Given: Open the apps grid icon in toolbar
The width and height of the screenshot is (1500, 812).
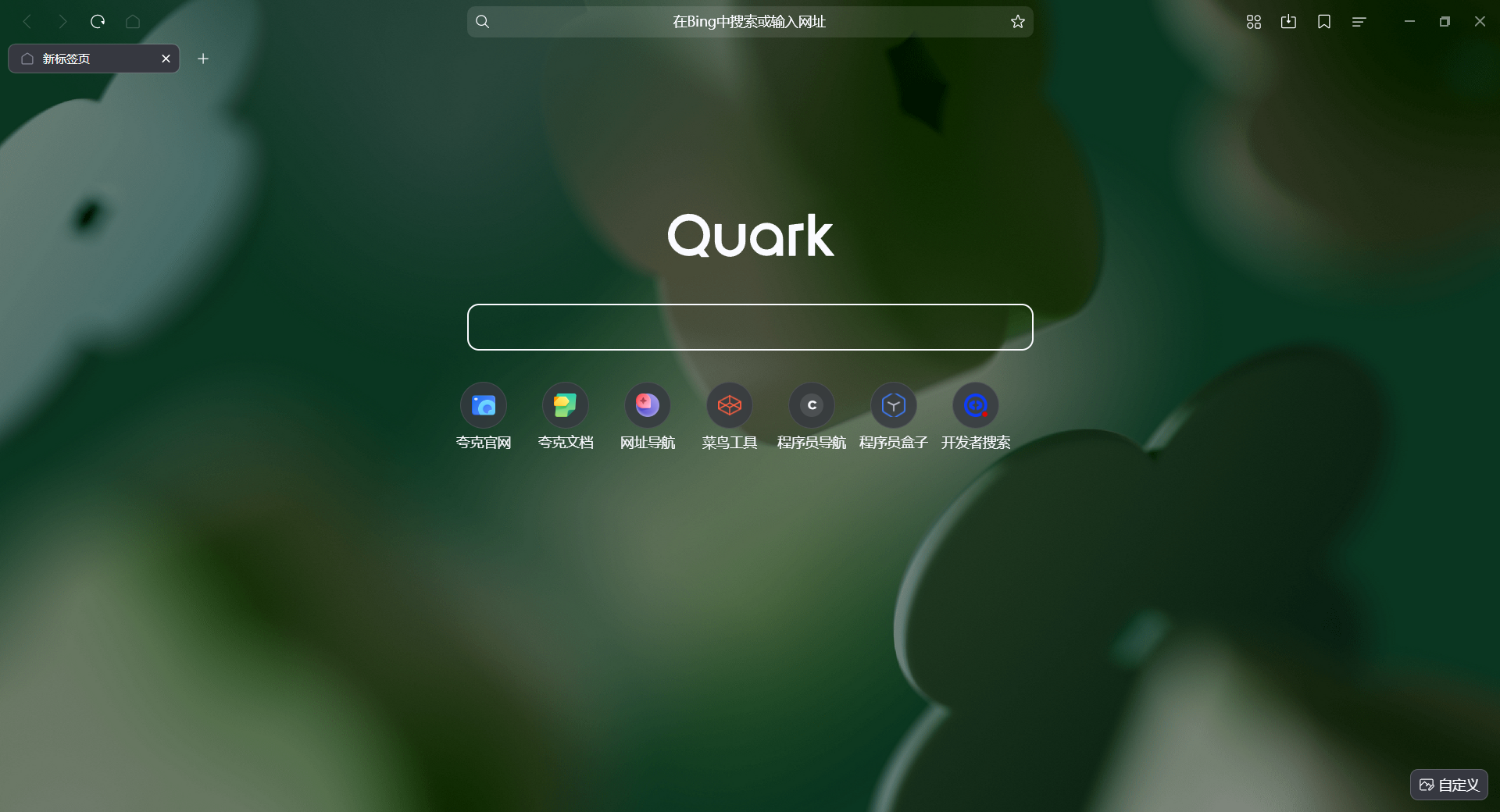Looking at the screenshot, I should pyautogui.click(x=1254, y=22).
